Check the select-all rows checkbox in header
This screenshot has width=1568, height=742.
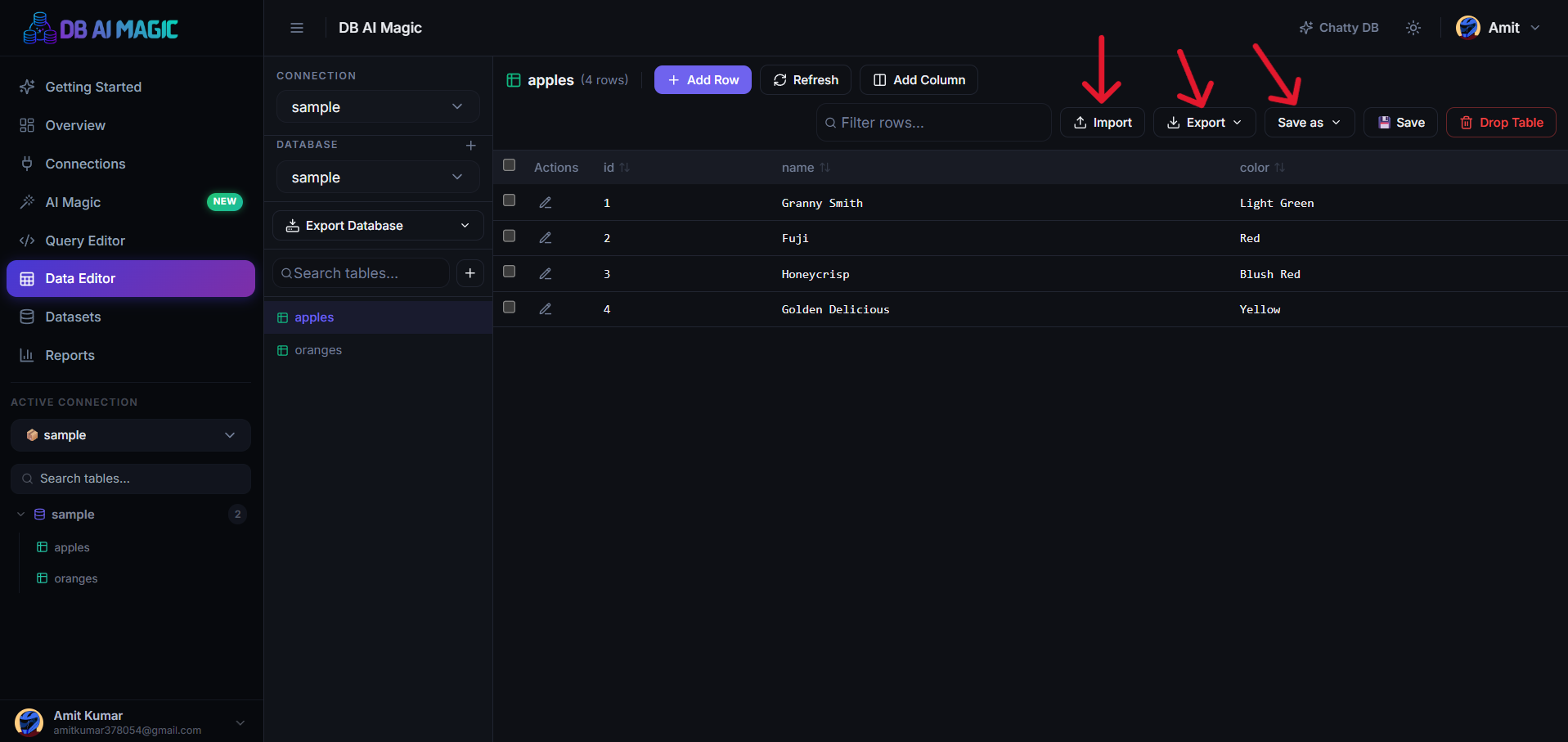pyautogui.click(x=509, y=165)
